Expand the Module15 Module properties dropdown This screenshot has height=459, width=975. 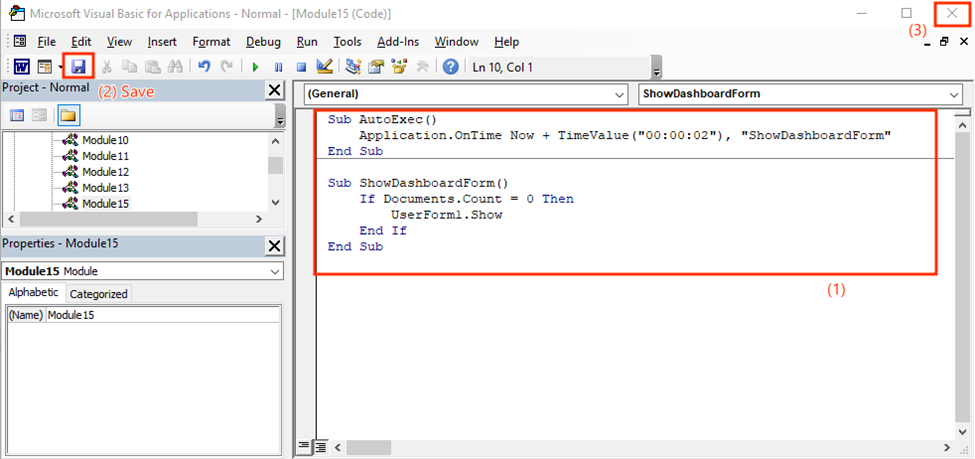coord(275,271)
